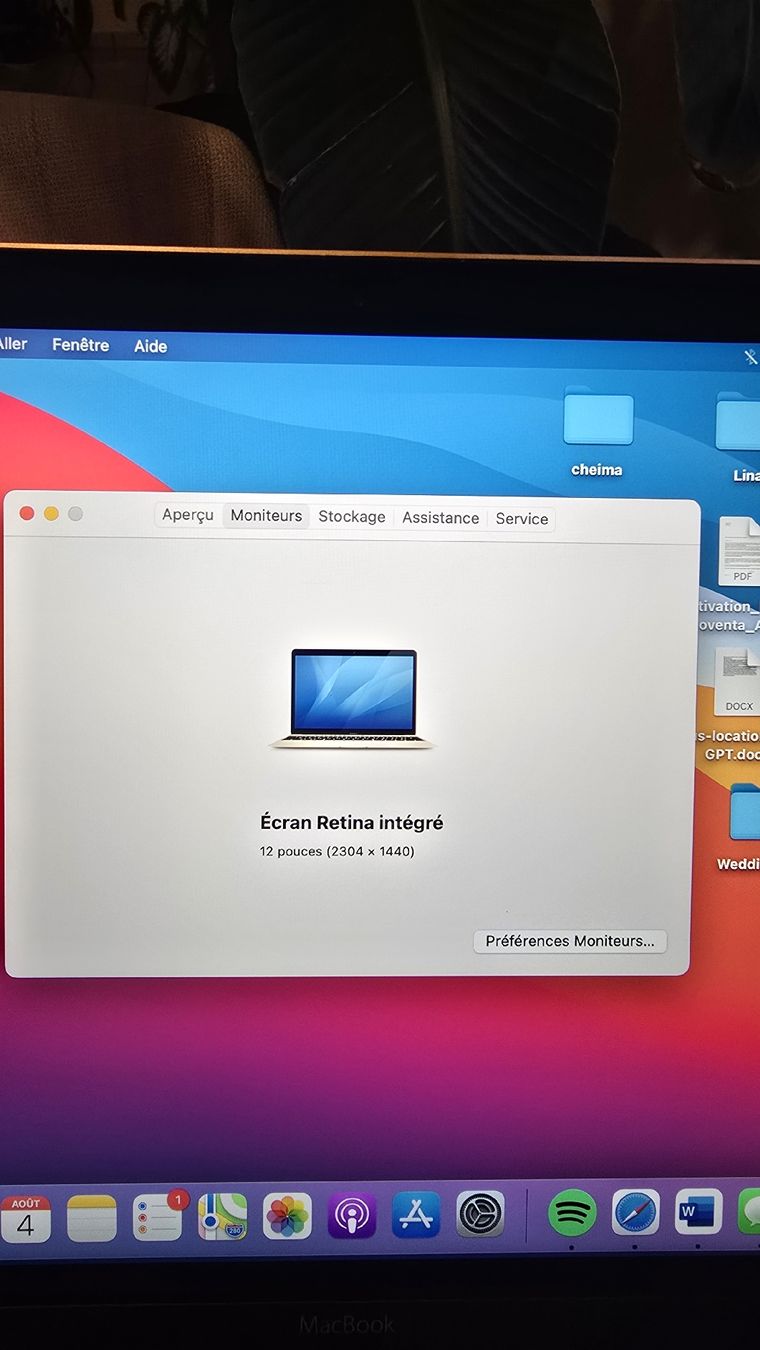The image size is (760, 1350).
Task: Open the Service tab
Action: [x=522, y=519]
